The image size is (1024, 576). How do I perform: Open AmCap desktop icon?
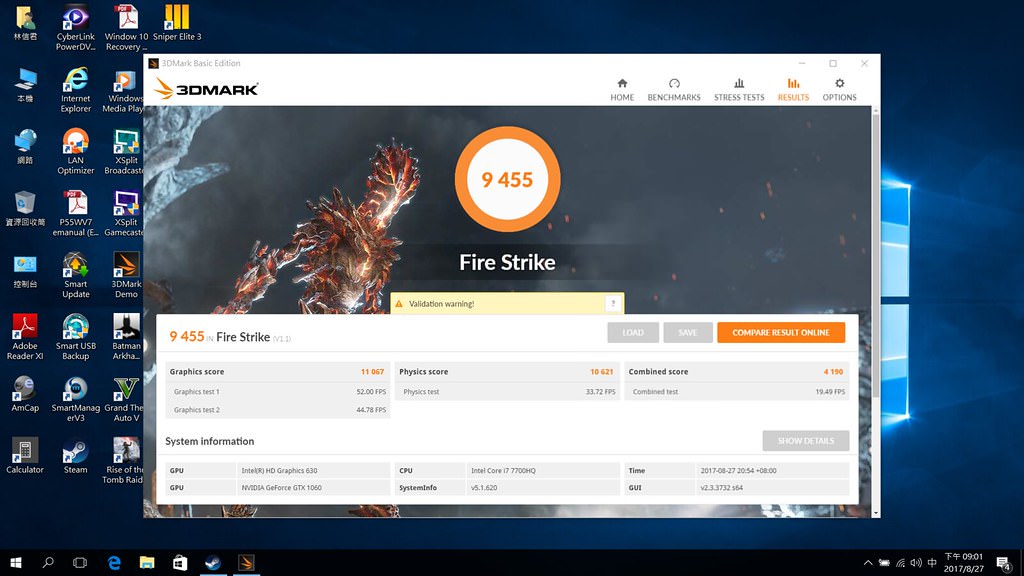tap(25, 394)
